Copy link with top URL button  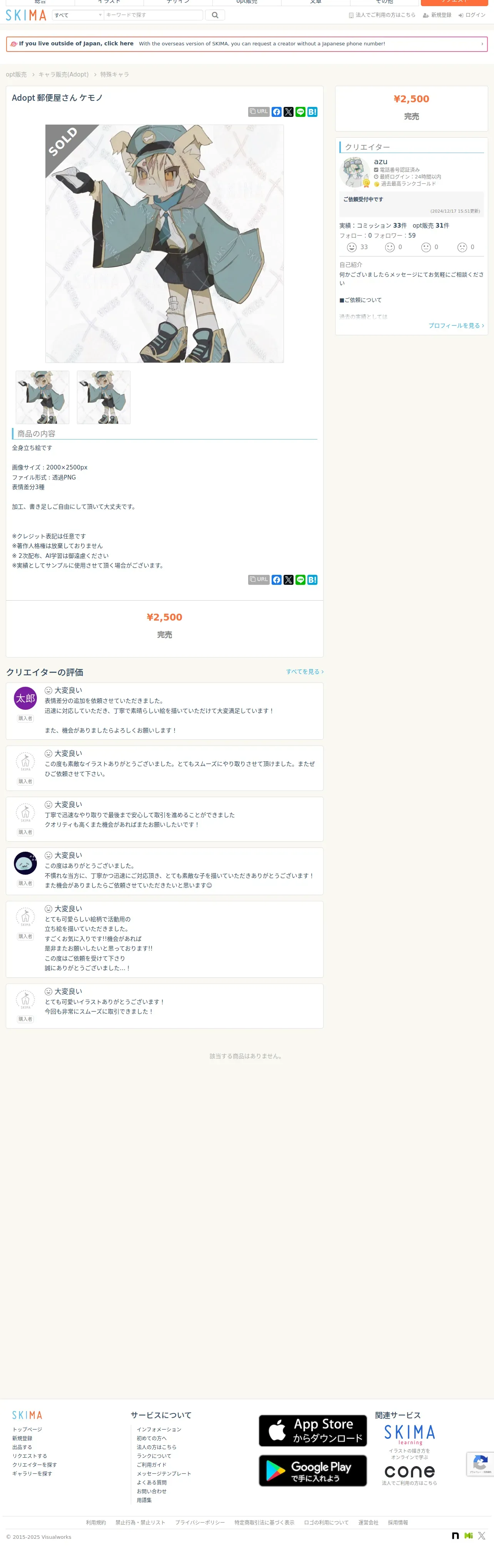click(x=259, y=112)
